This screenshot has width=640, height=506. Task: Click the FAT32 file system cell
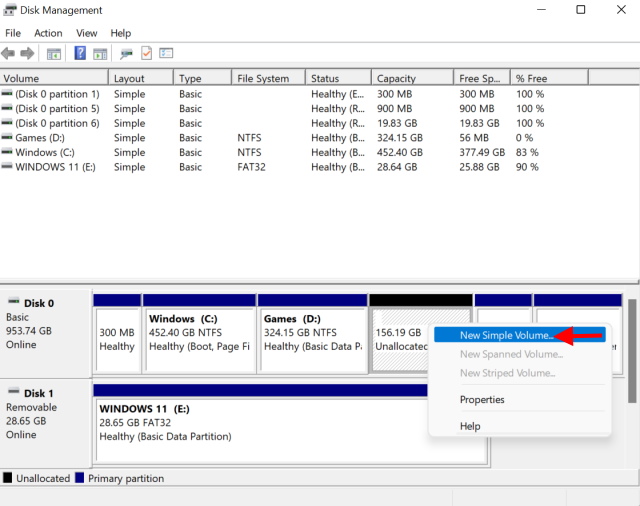(251, 167)
